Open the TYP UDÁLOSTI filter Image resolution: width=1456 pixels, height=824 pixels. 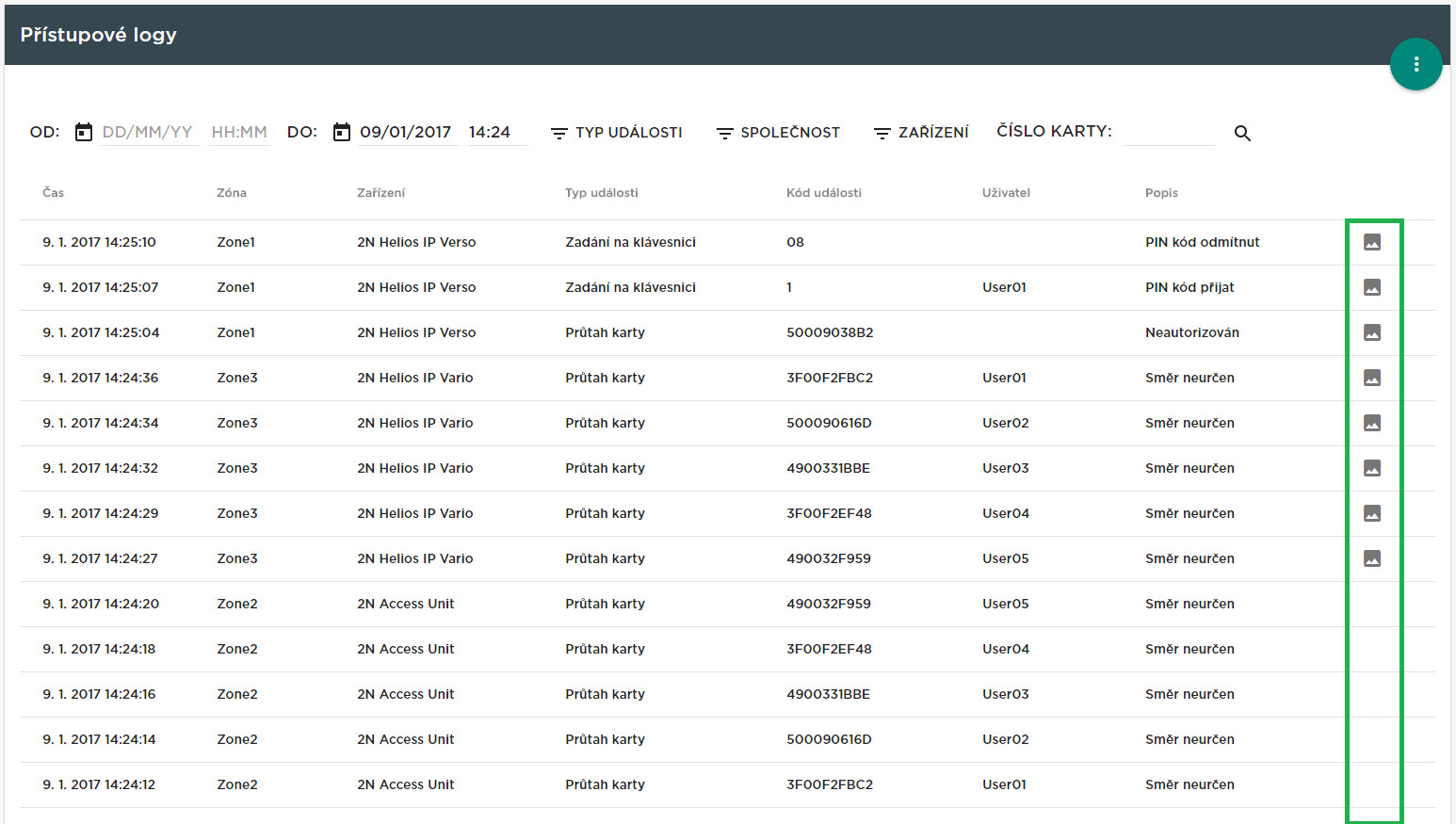click(617, 133)
